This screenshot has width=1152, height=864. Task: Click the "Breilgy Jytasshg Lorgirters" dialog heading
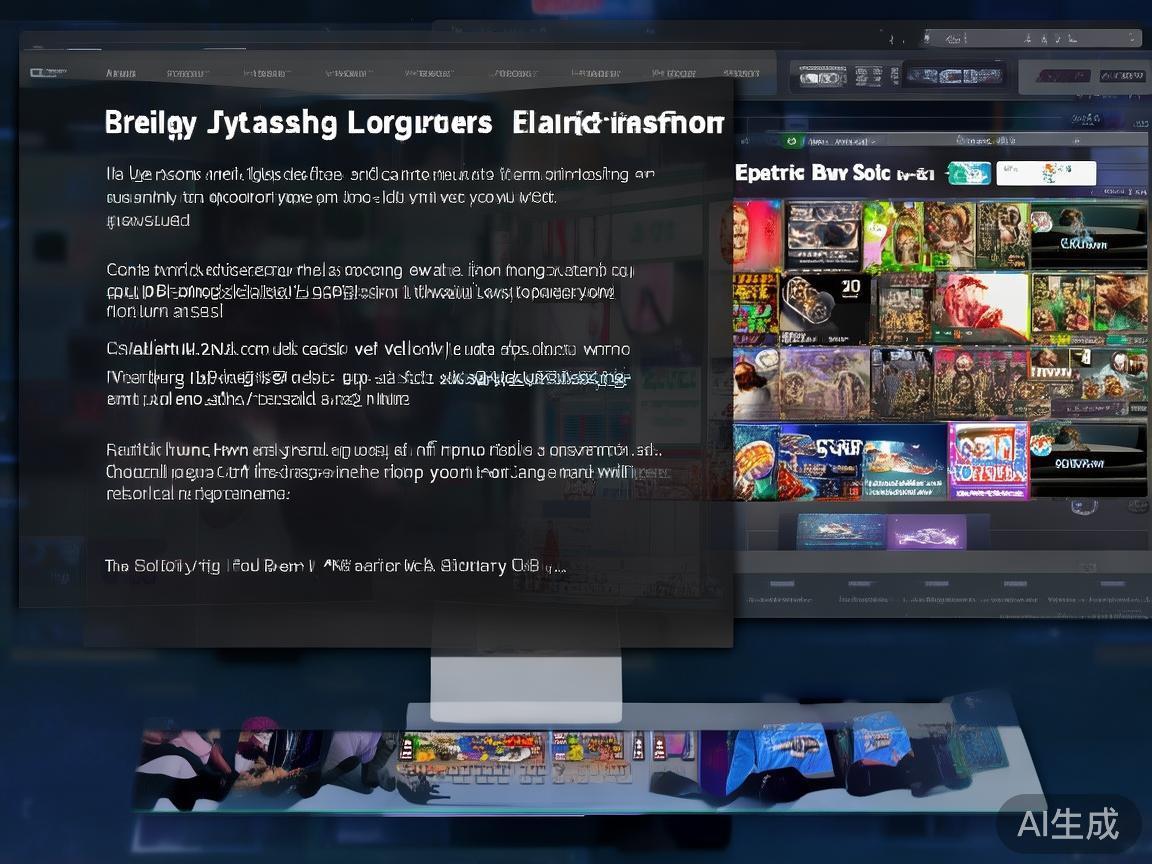point(298,123)
